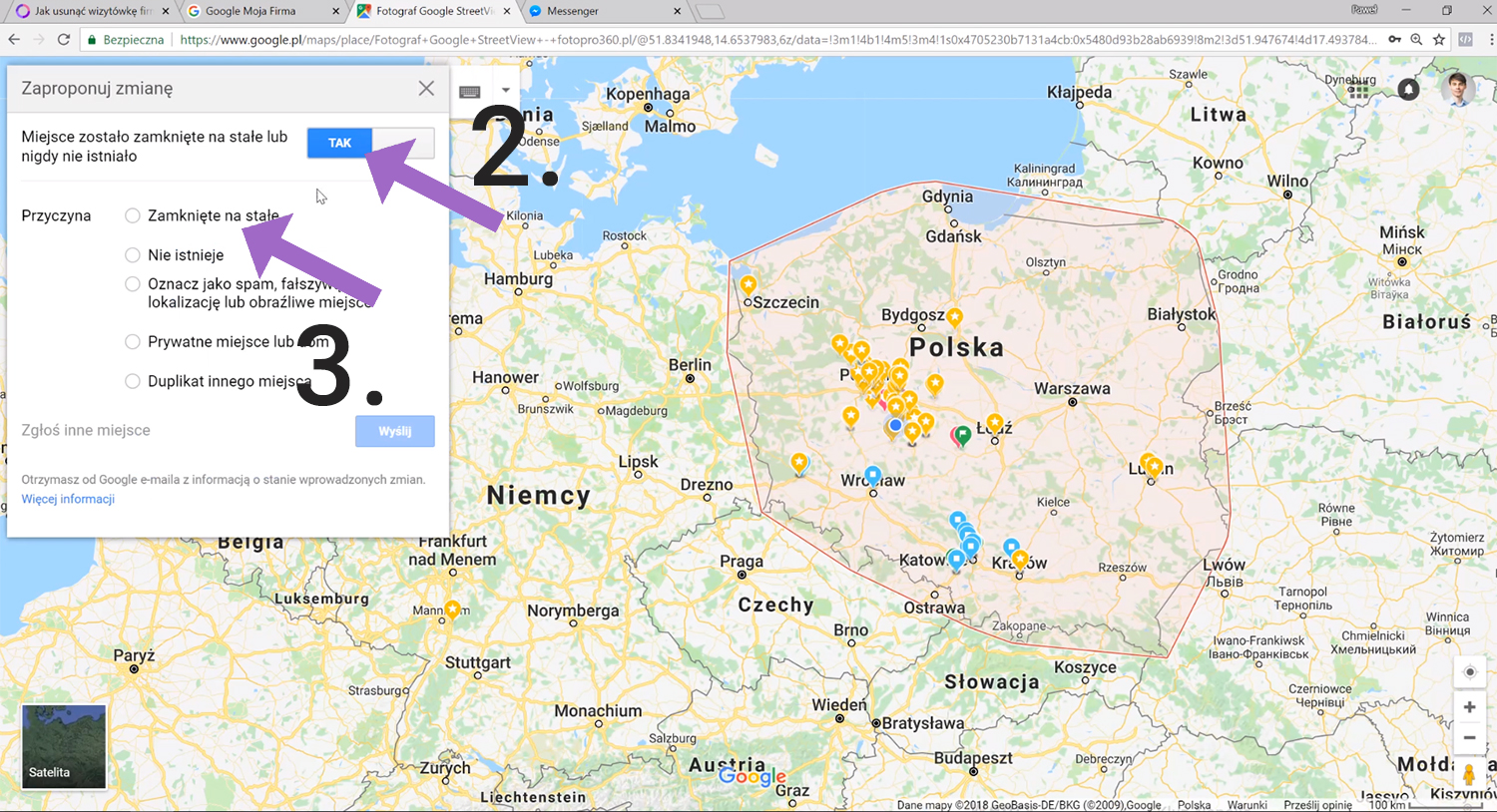Focus the URL address bar

(x=778, y=40)
